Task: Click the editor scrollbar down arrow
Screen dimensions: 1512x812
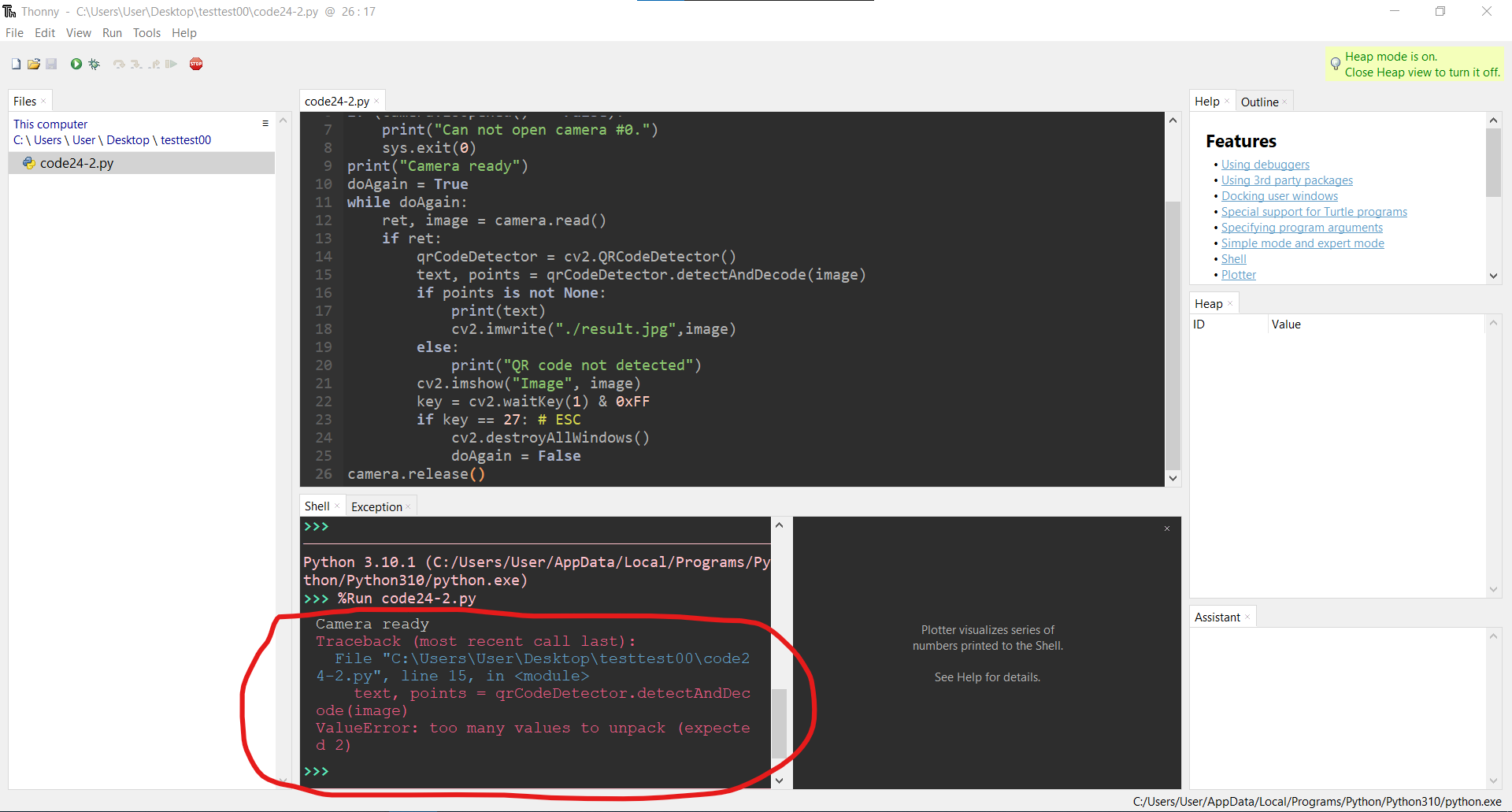Action: pos(1173,478)
